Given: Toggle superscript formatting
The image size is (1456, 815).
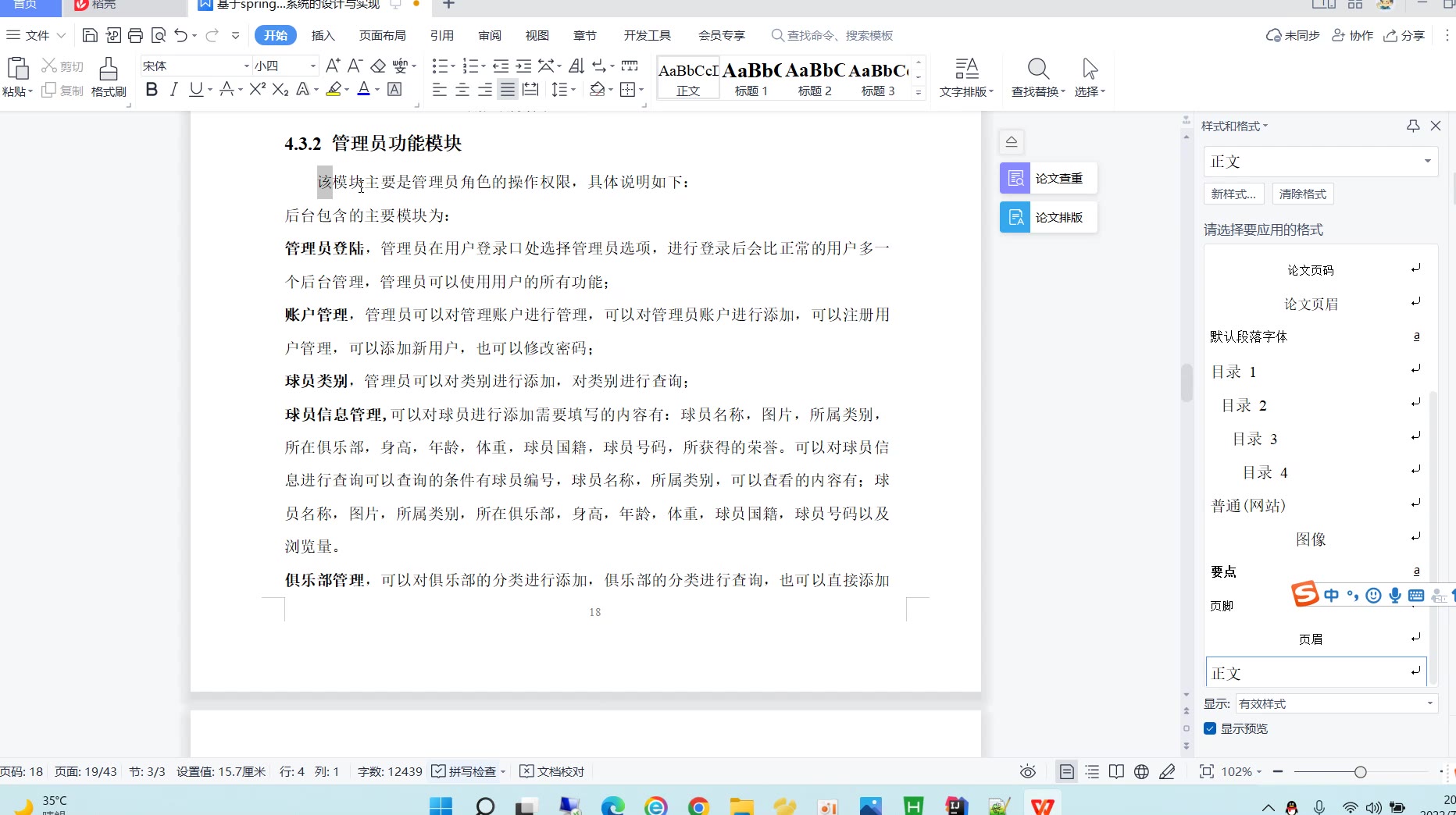Looking at the screenshot, I should tap(258, 89).
